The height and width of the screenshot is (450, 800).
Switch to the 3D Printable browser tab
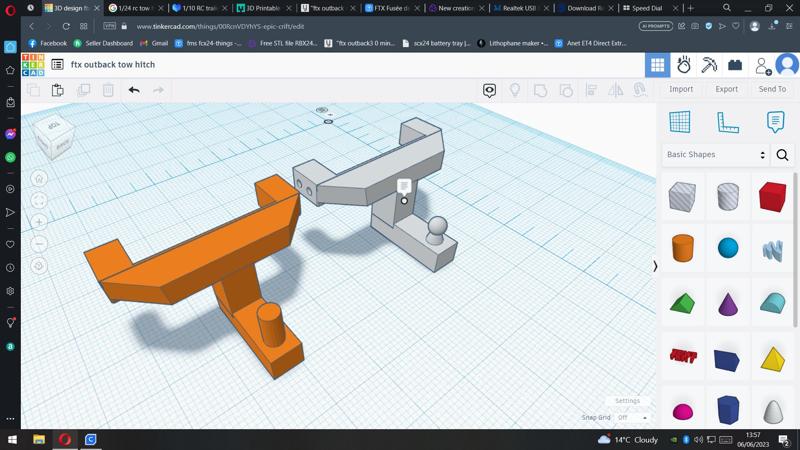coord(263,8)
